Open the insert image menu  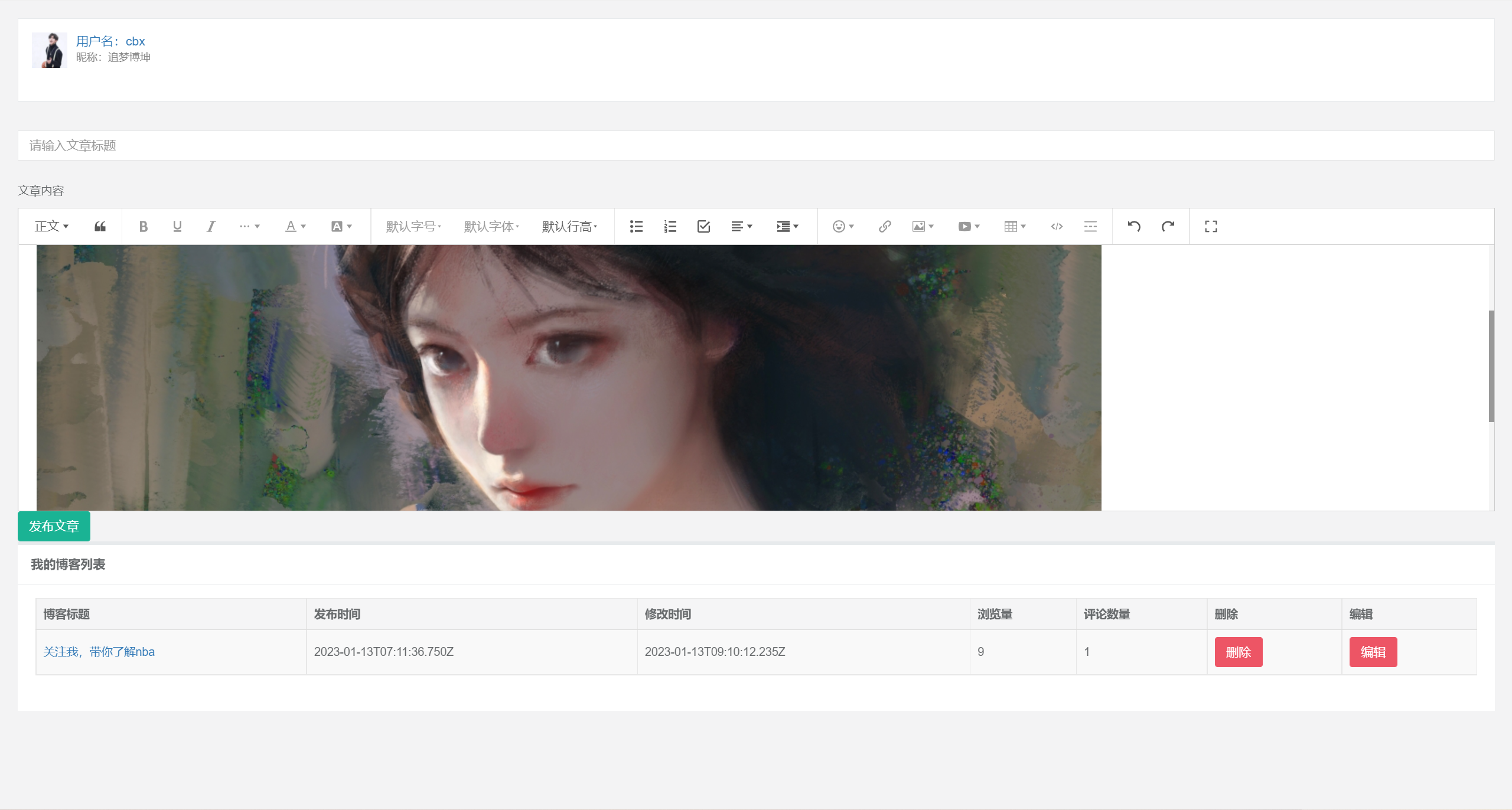click(923, 227)
